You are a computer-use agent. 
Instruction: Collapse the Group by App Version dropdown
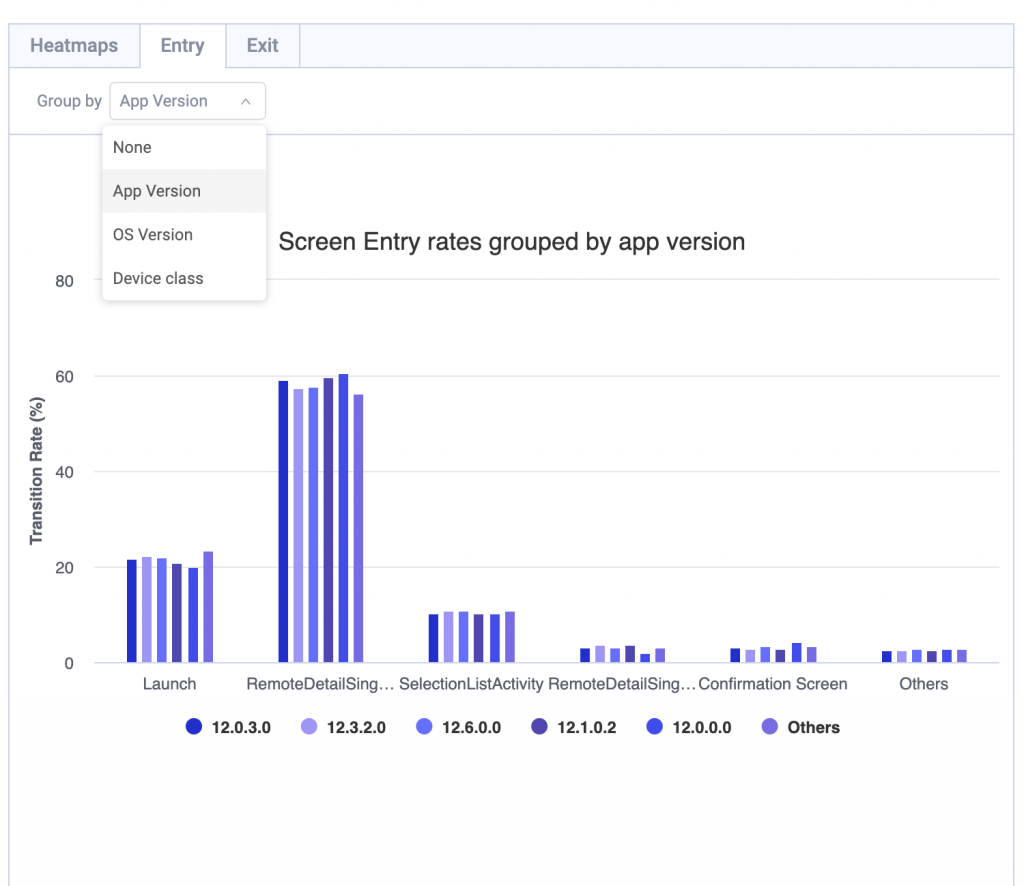click(x=187, y=101)
